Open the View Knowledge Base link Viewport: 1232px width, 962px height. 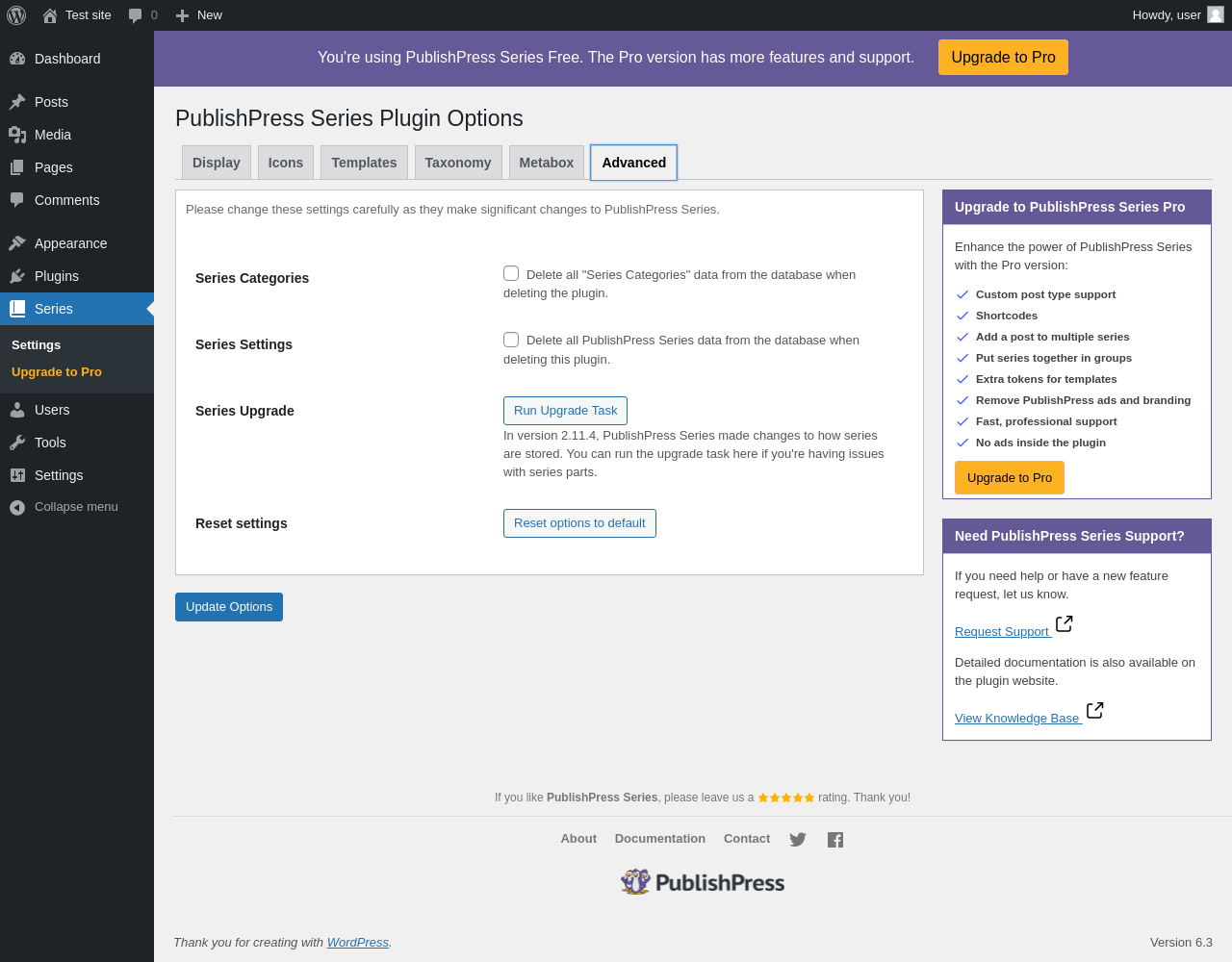click(x=1017, y=719)
